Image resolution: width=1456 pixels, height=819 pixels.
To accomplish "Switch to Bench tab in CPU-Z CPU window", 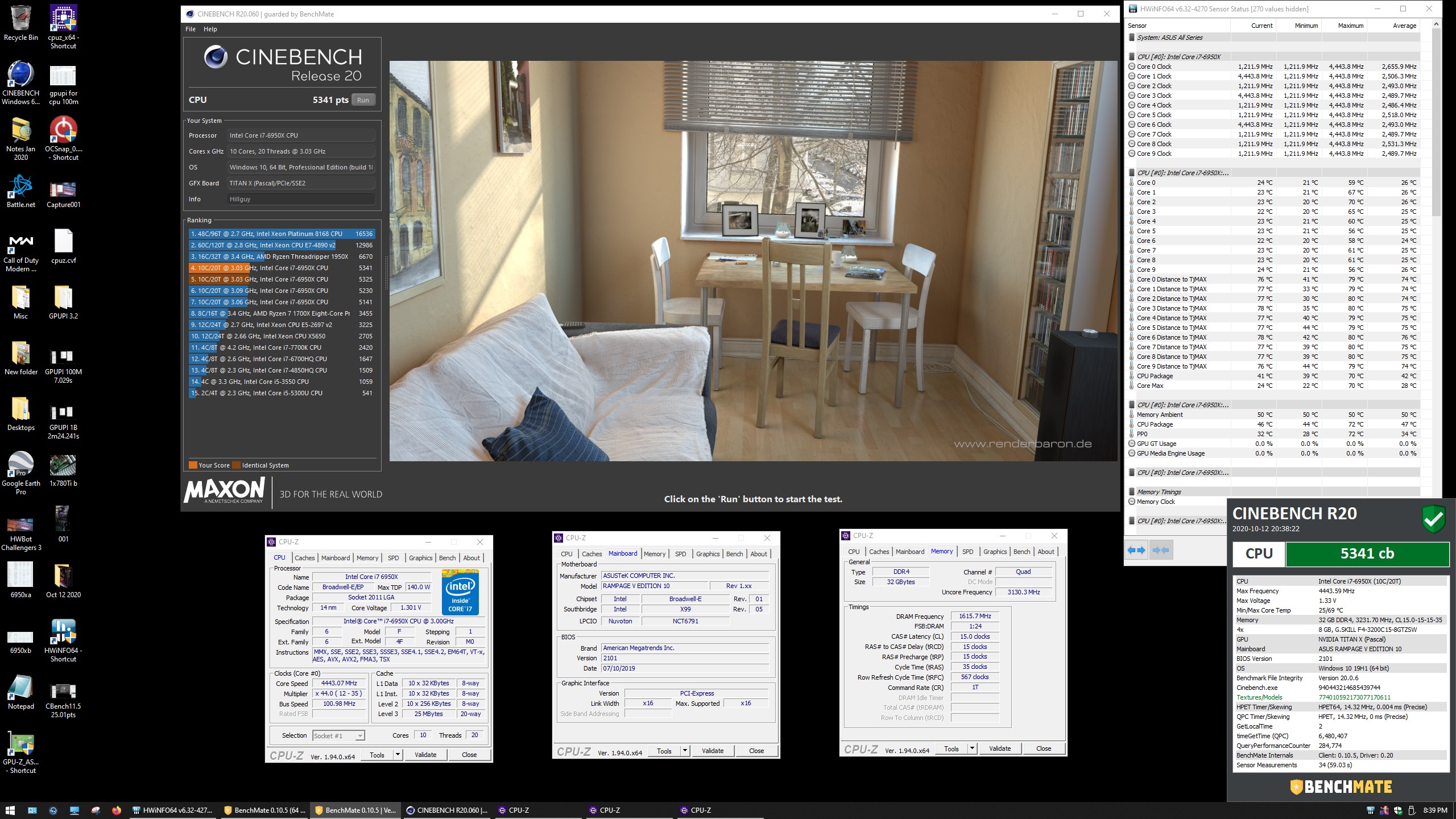I will (x=447, y=558).
